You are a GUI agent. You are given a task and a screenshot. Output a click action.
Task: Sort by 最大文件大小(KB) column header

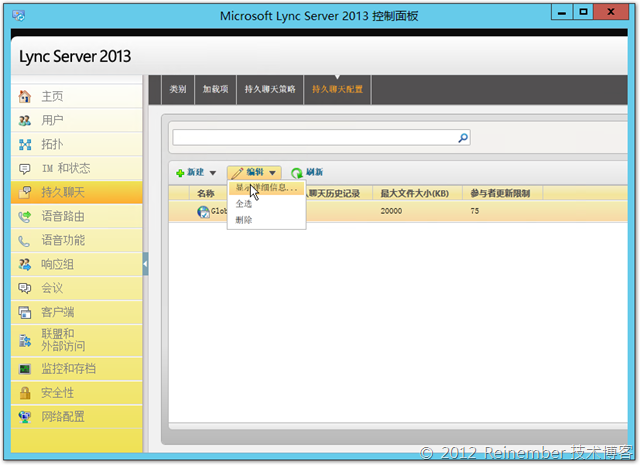pos(415,194)
